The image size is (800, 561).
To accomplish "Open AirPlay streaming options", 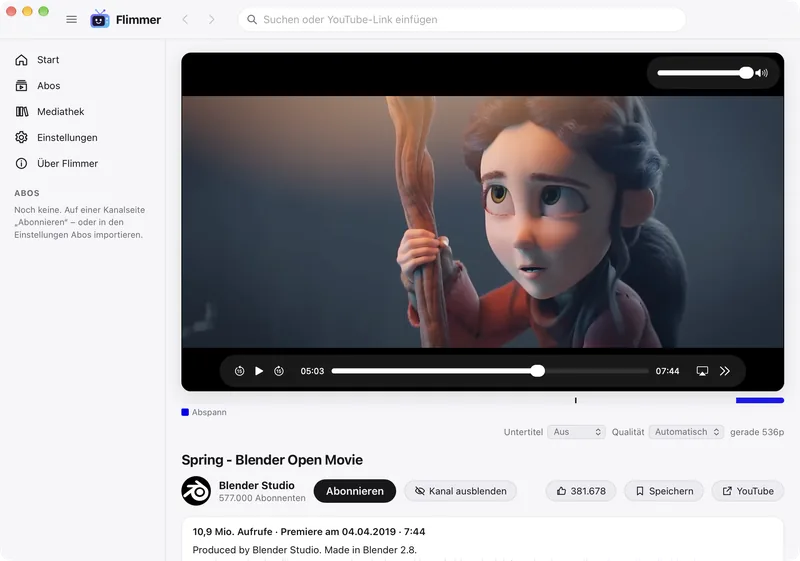I will coord(703,371).
